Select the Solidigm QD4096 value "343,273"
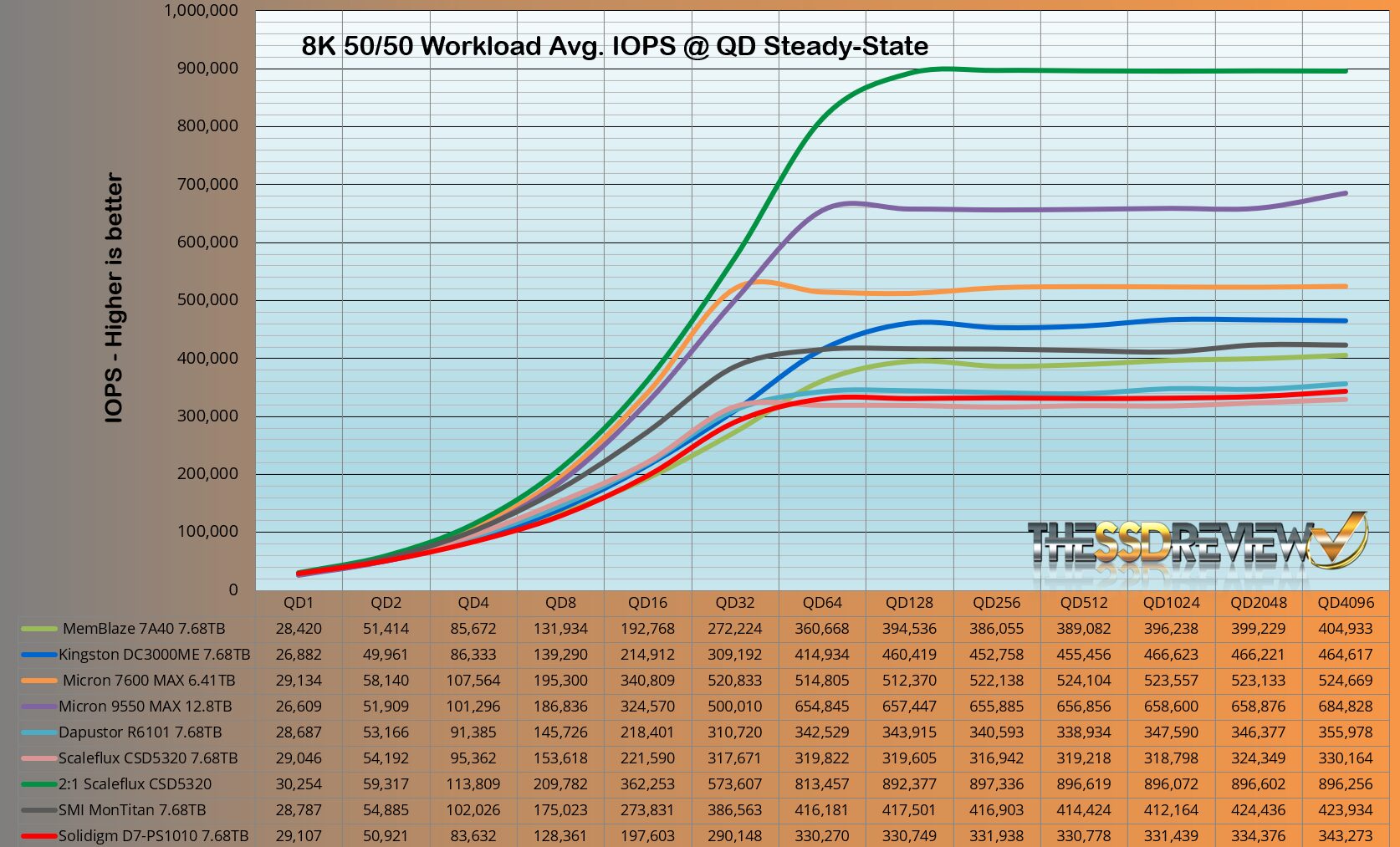Screen dimensions: 1400x847 [x=1346, y=836]
